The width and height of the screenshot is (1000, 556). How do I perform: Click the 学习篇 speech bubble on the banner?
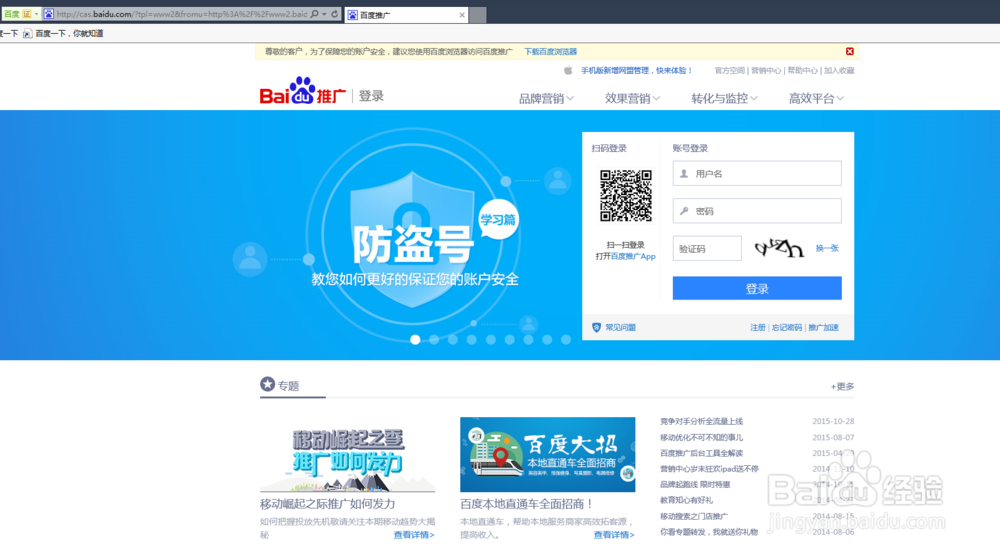pyautogui.click(x=498, y=221)
